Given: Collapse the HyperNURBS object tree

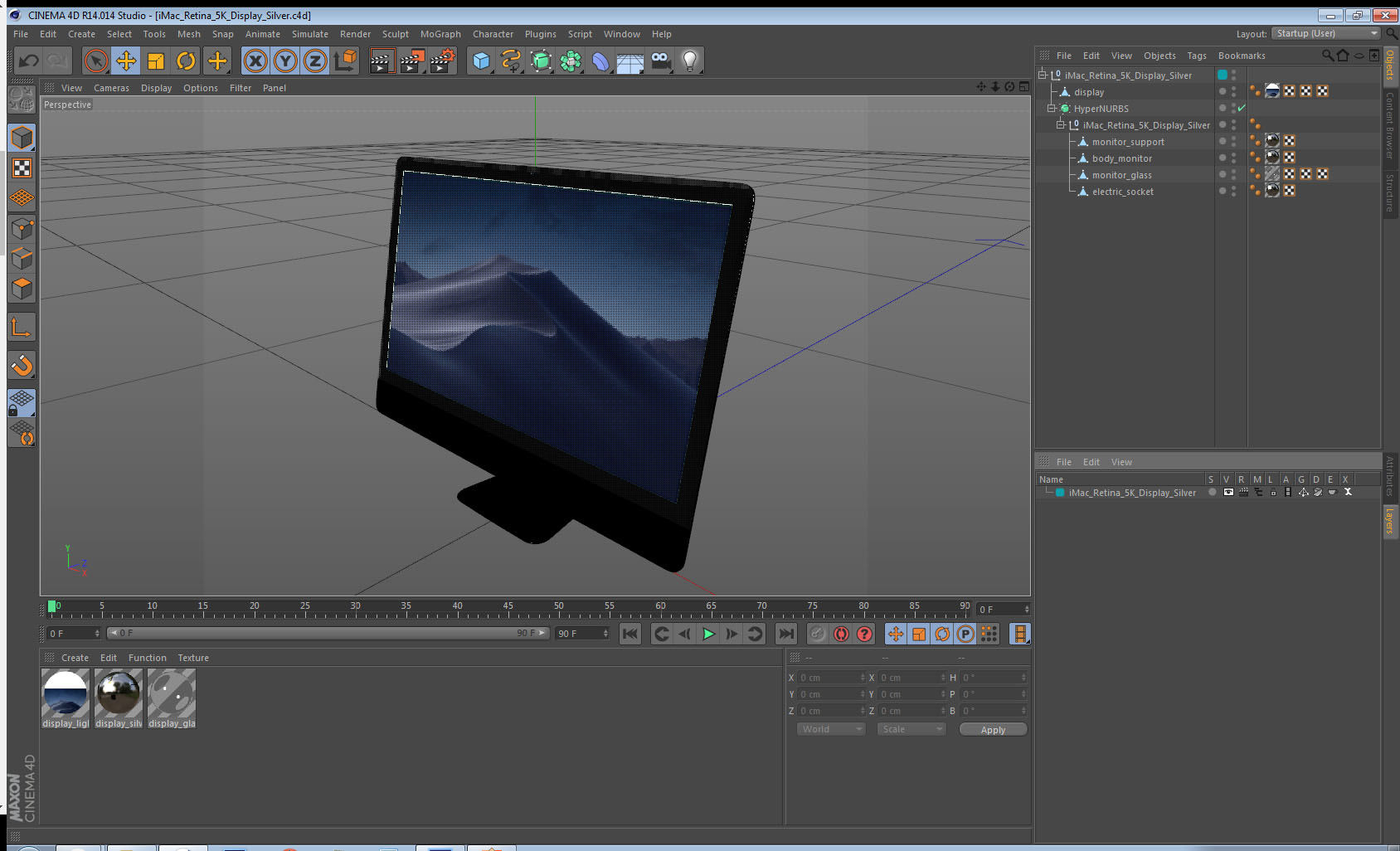Looking at the screenshot, I should tap(1052, 108).
